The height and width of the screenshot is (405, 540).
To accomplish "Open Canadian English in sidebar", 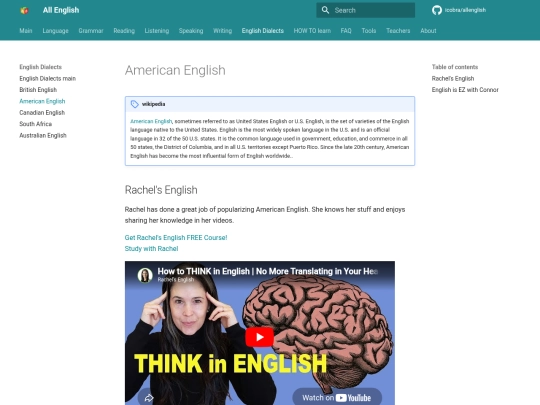I will tap(42, 113).
